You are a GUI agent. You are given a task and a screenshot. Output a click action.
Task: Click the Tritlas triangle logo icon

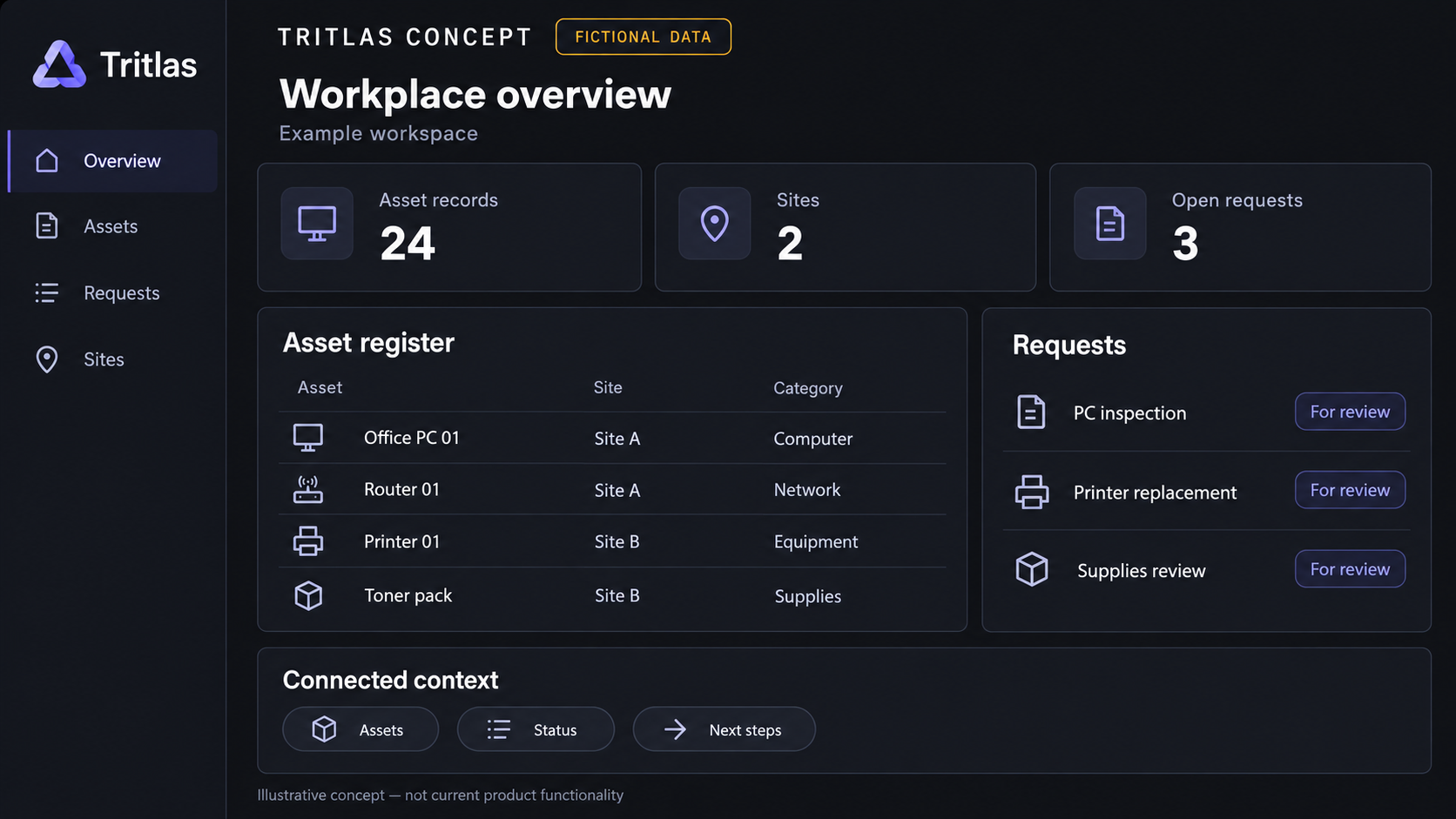click(x=59, y=64)
